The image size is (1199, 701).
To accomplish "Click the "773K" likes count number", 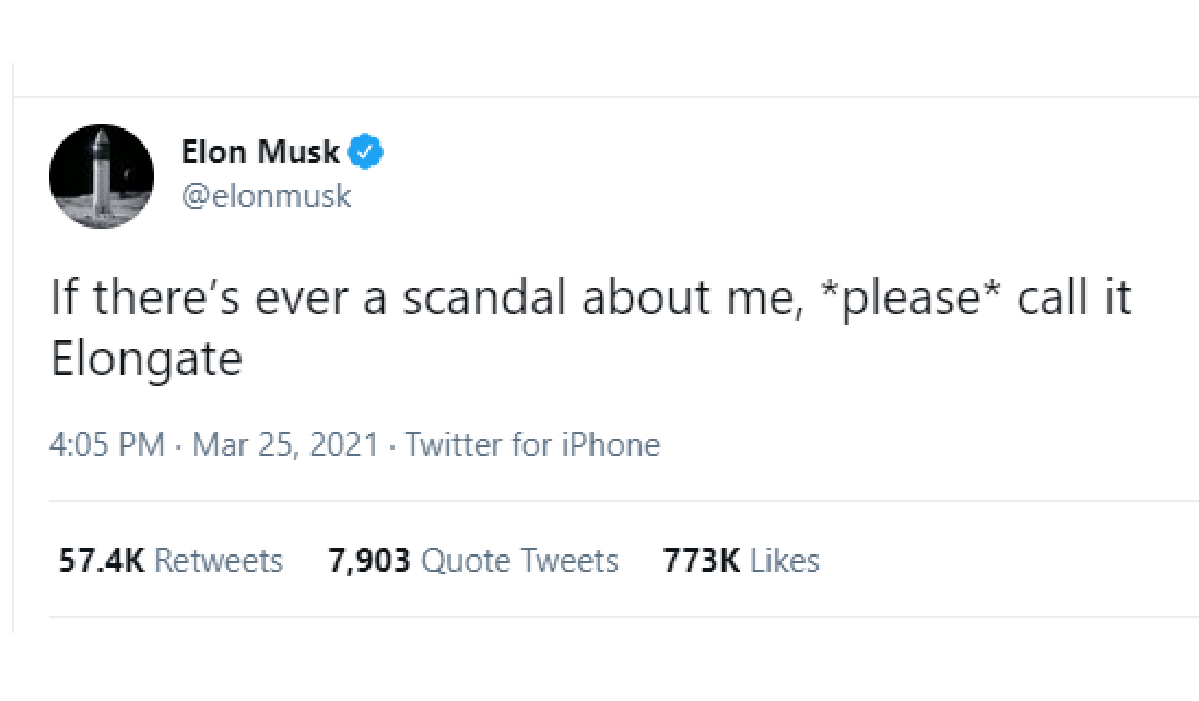I will coord(701,561).
